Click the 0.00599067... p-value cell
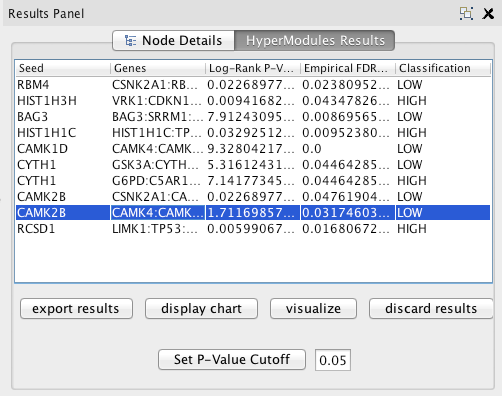Viewport: 502px width, 396px height. 253,229
